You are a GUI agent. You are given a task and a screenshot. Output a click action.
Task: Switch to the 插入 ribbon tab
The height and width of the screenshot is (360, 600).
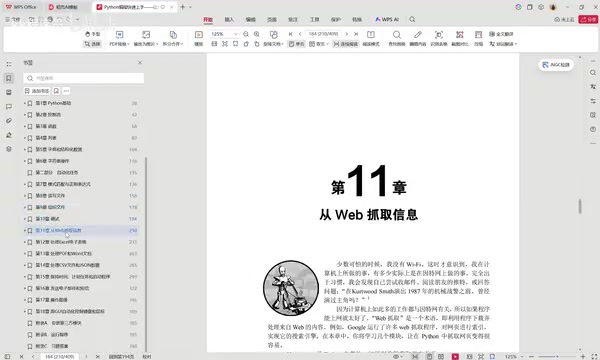point(229,20)
